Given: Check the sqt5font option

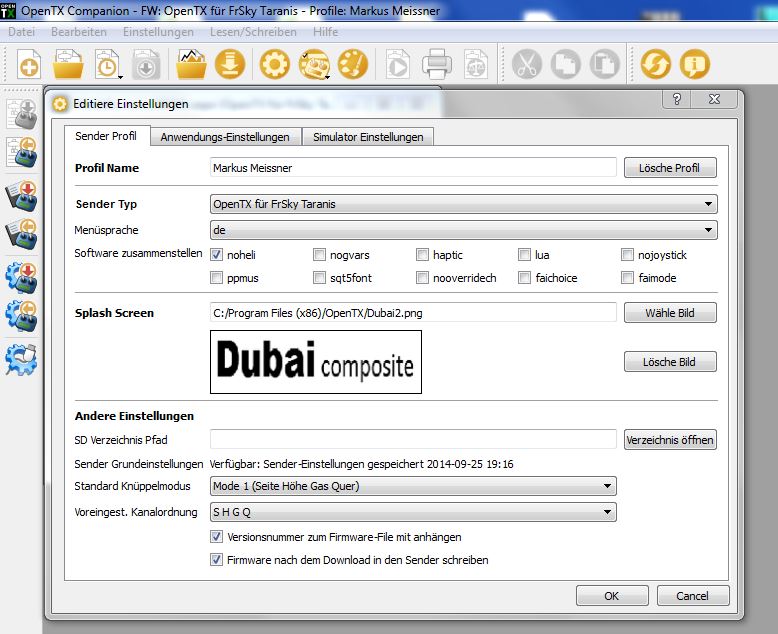Looking at the screenshot, I should [x=319, y=278].
